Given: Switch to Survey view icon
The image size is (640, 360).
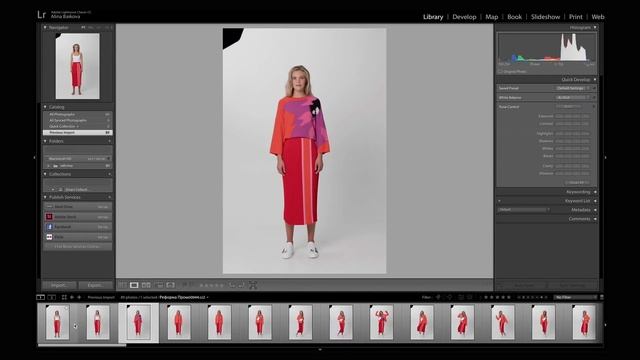Looking at the screenshot, I should 158,285.
